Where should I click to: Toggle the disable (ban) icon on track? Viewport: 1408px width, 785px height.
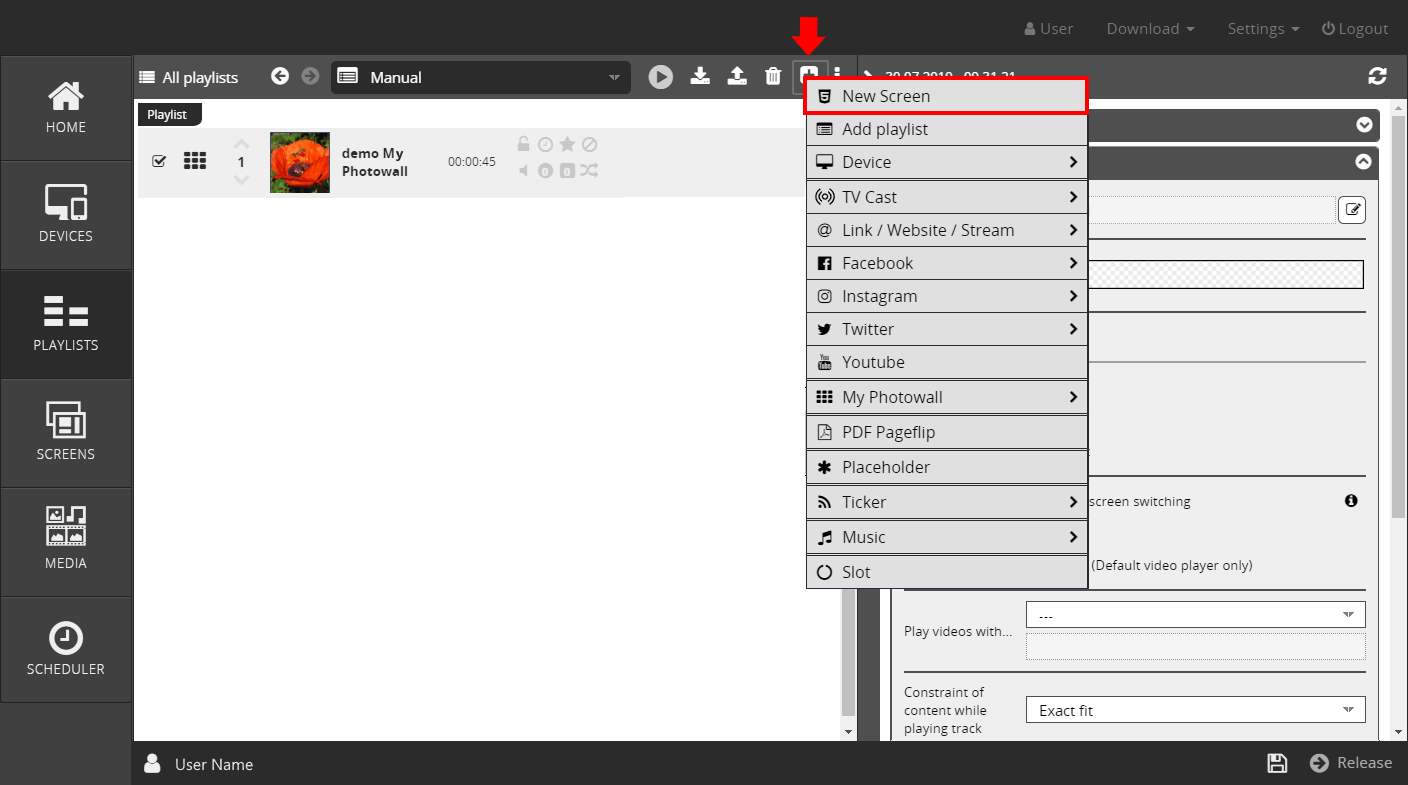pos(590,144)
